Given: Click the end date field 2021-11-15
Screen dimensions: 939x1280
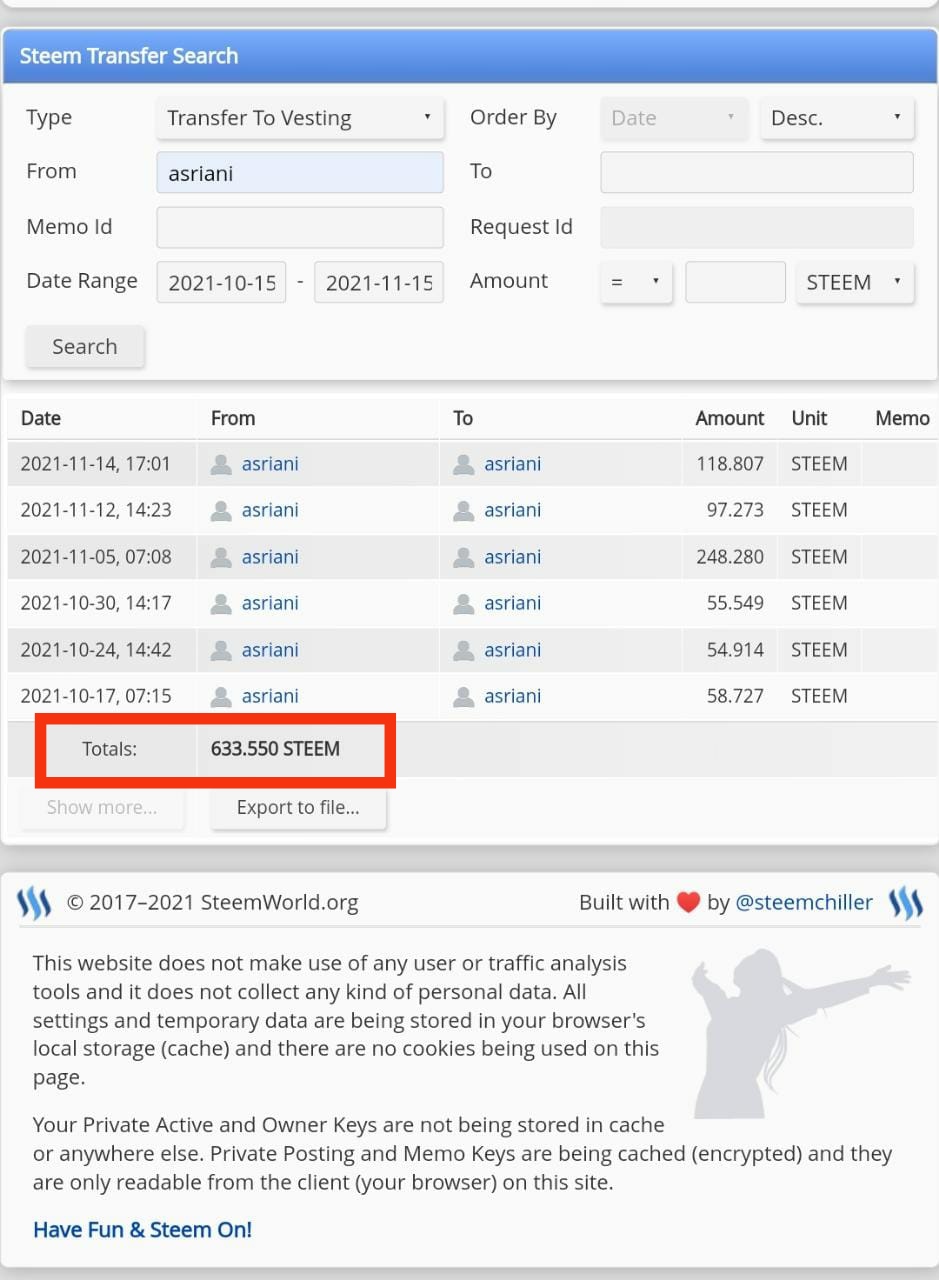Looking at the screenshot, I should pos(379,282).
